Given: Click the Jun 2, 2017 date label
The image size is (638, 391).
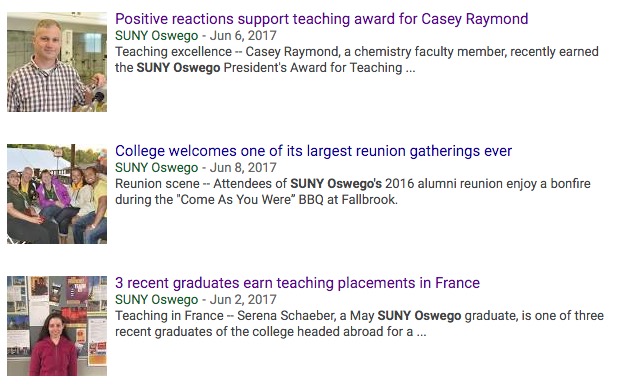Looking at the screenshot, I should click(x=243, y=299).
